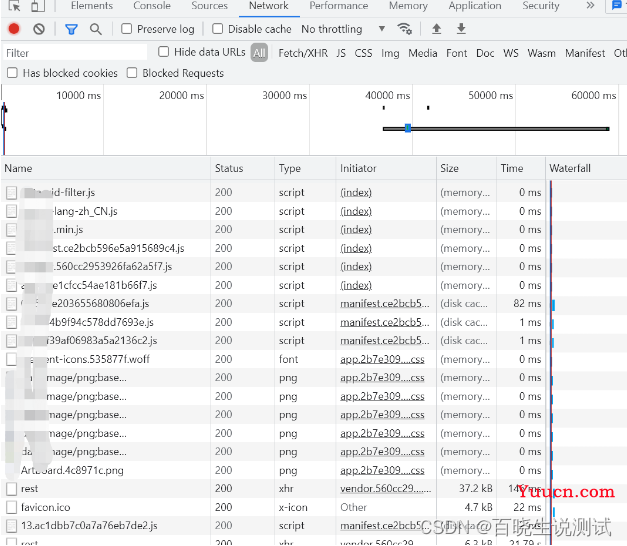
Task: Click the Filter text input
Action: click(x=75, y=53)
